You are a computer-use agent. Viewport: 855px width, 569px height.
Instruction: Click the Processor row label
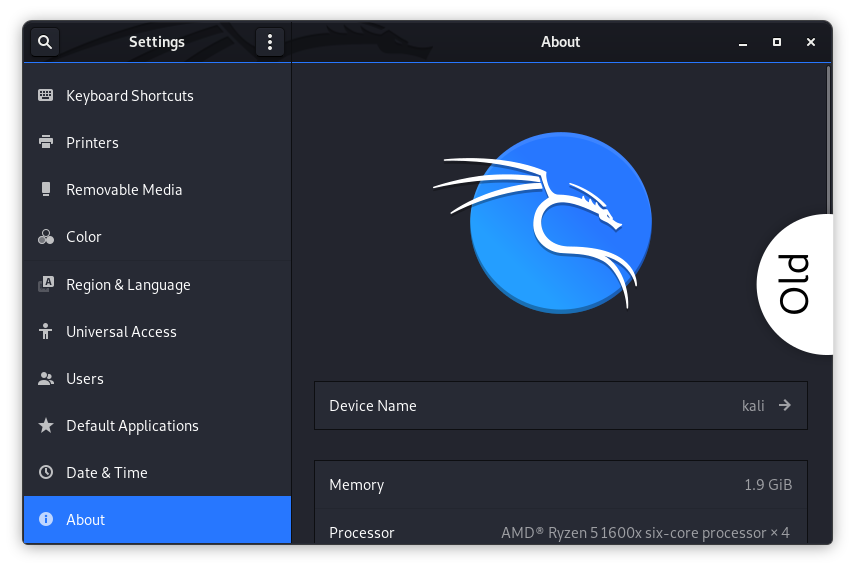pos(362,532)
